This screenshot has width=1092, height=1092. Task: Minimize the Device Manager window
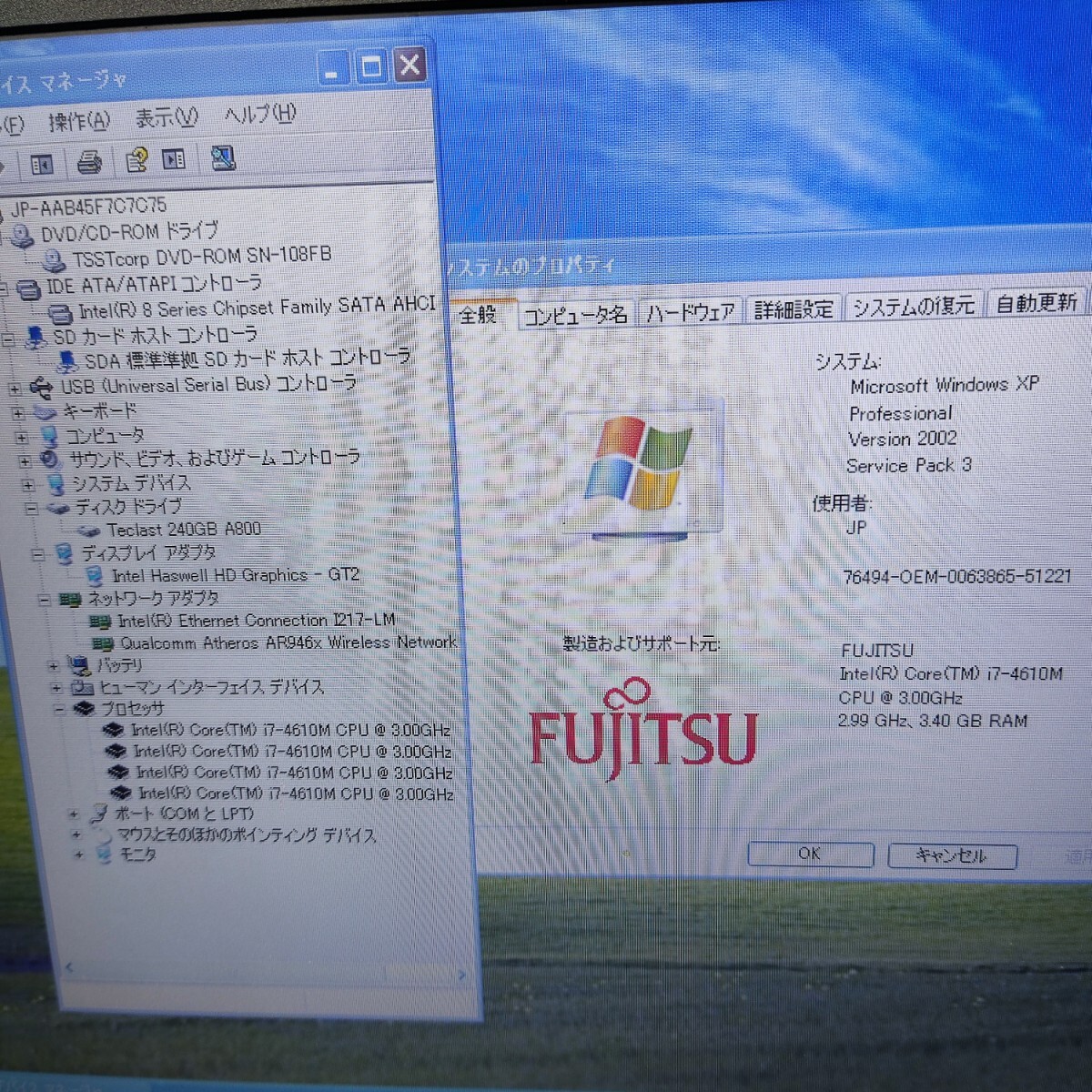tap(332, 70)
